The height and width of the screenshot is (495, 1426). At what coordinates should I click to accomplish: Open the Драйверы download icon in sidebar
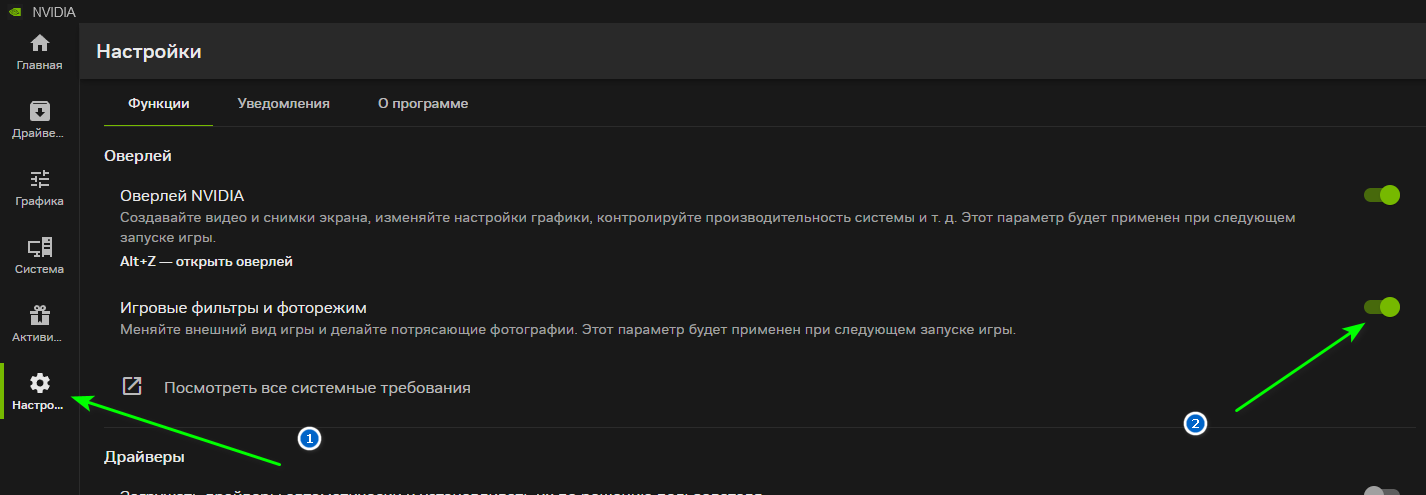pos(39,111)
